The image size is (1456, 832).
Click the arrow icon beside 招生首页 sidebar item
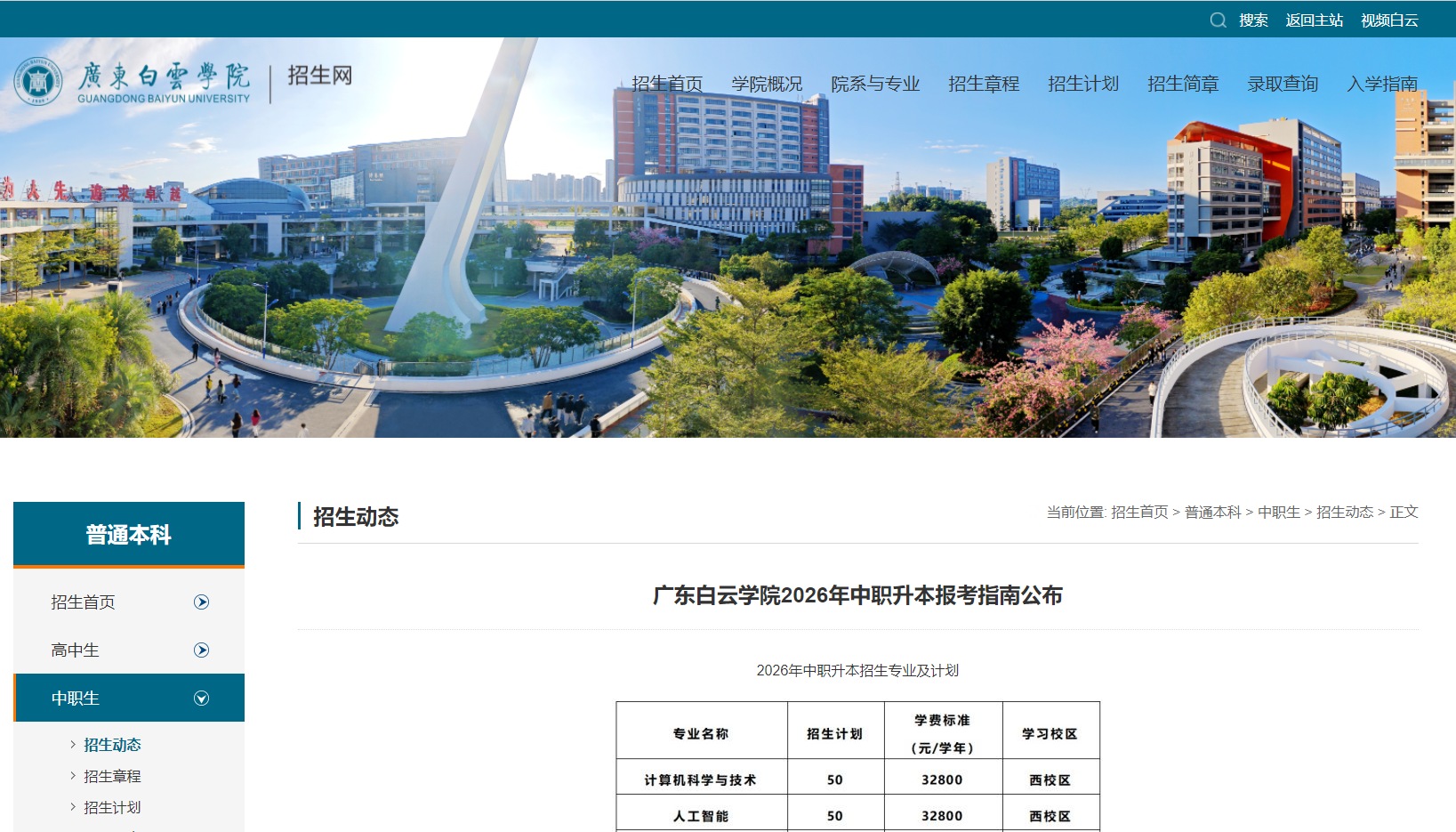pyautogui.click(x=202, y=602)
